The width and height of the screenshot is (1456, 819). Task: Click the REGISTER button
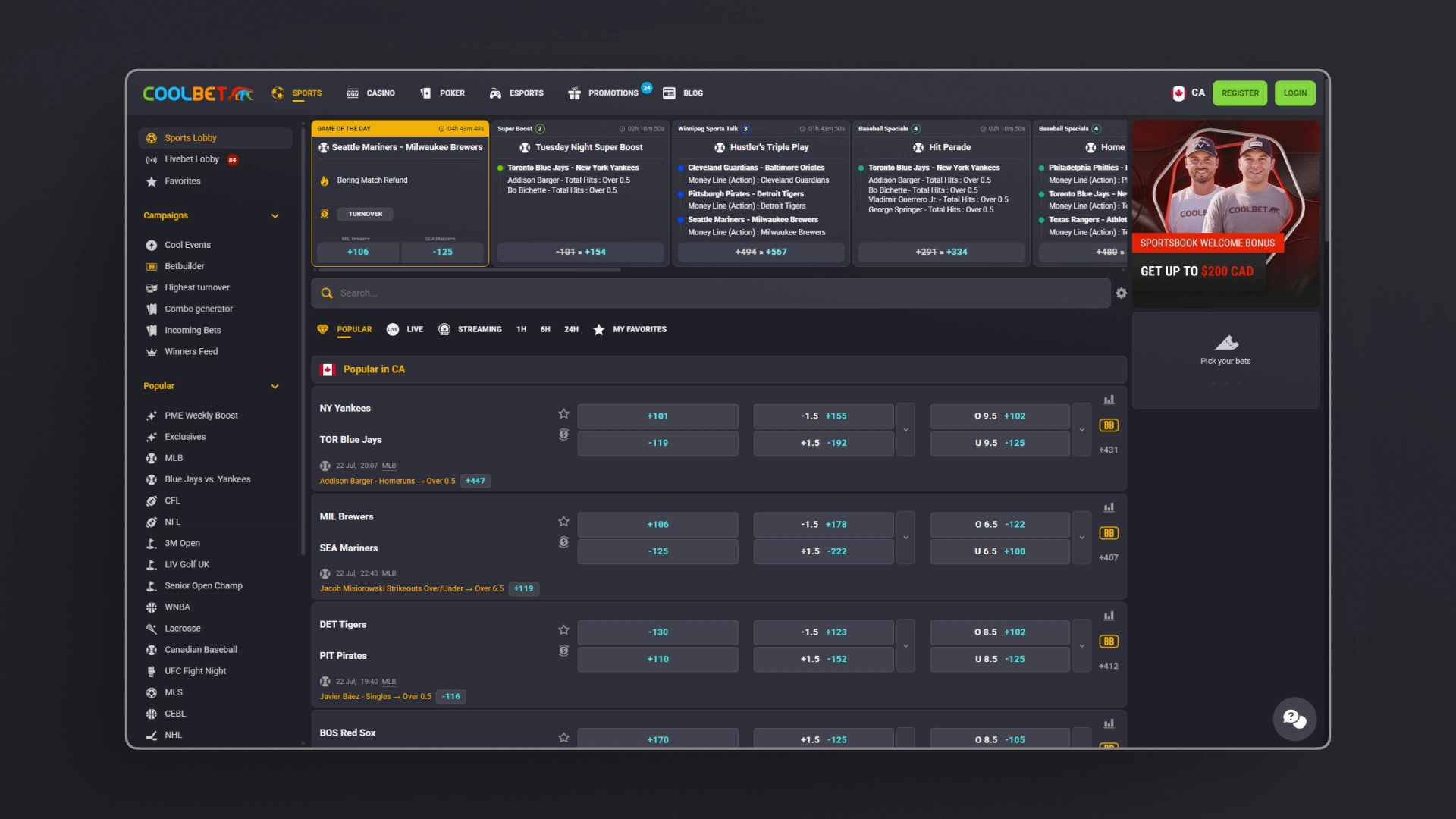click(1240, 93)
